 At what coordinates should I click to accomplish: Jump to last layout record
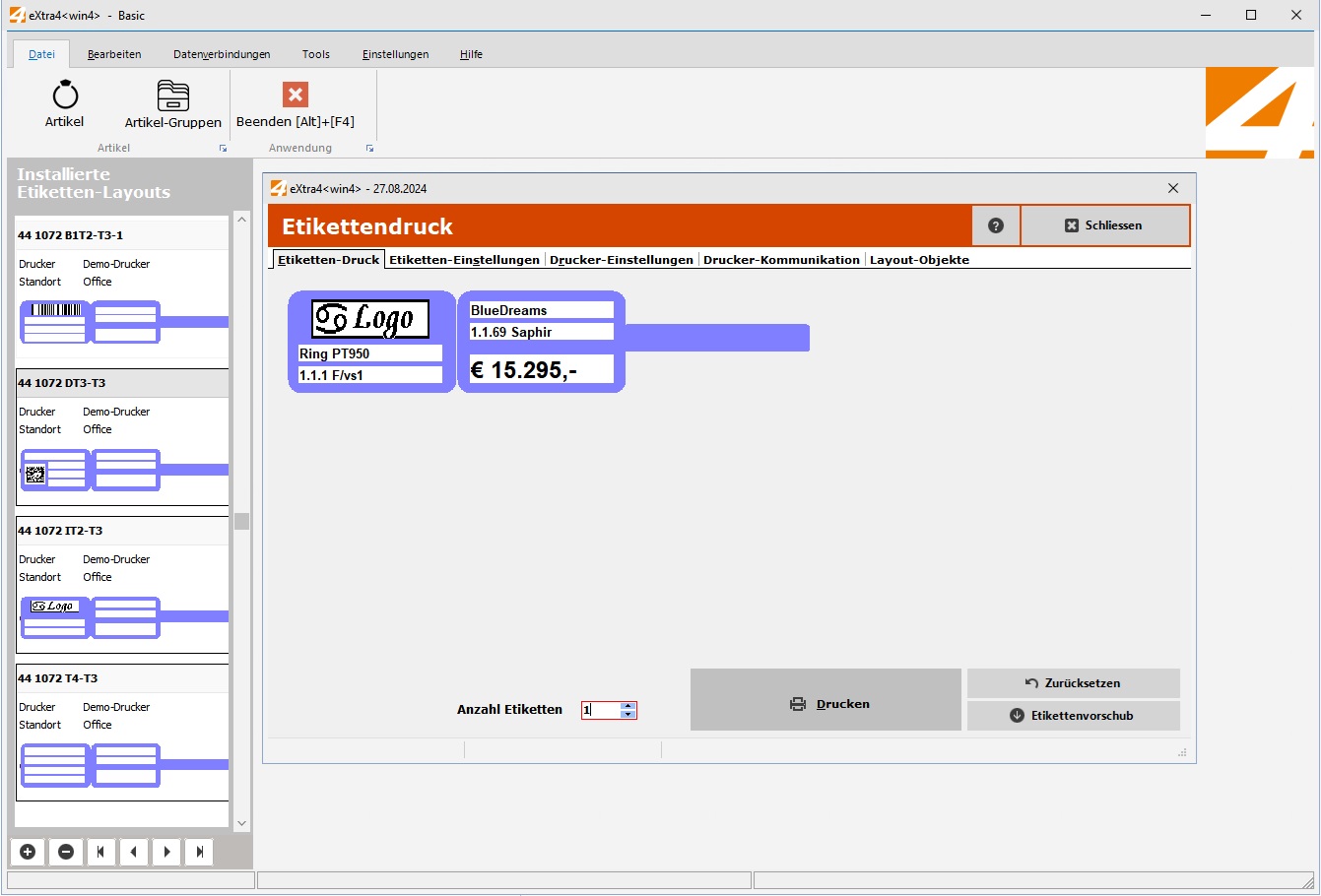tap(200, 852)
